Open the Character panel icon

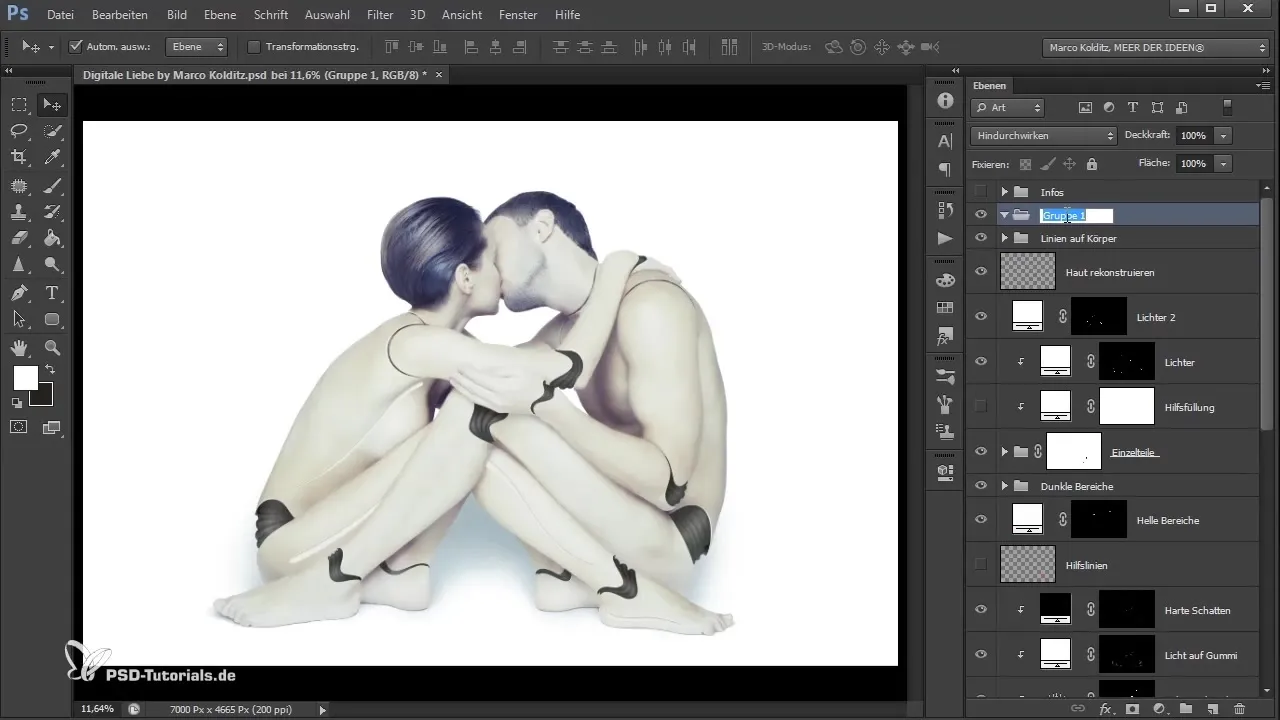coord(945,141)
